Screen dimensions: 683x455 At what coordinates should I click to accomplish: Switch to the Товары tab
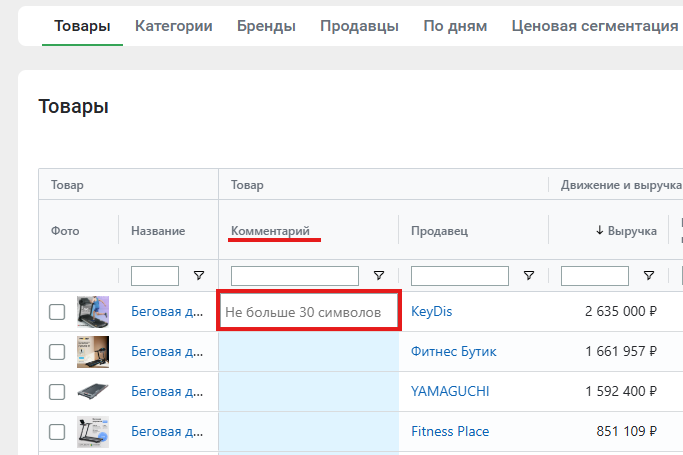point(82,26)
